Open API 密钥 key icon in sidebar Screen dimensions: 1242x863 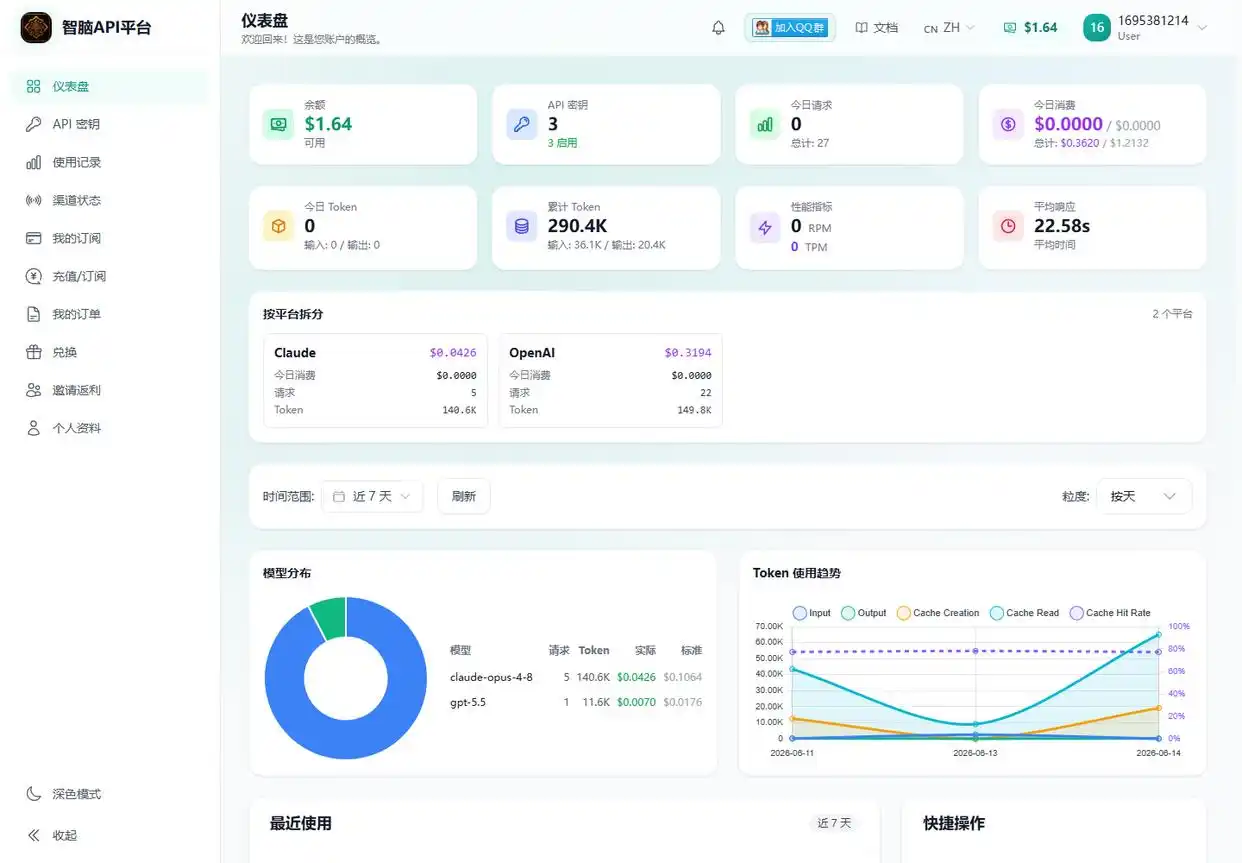pos(33,124)
